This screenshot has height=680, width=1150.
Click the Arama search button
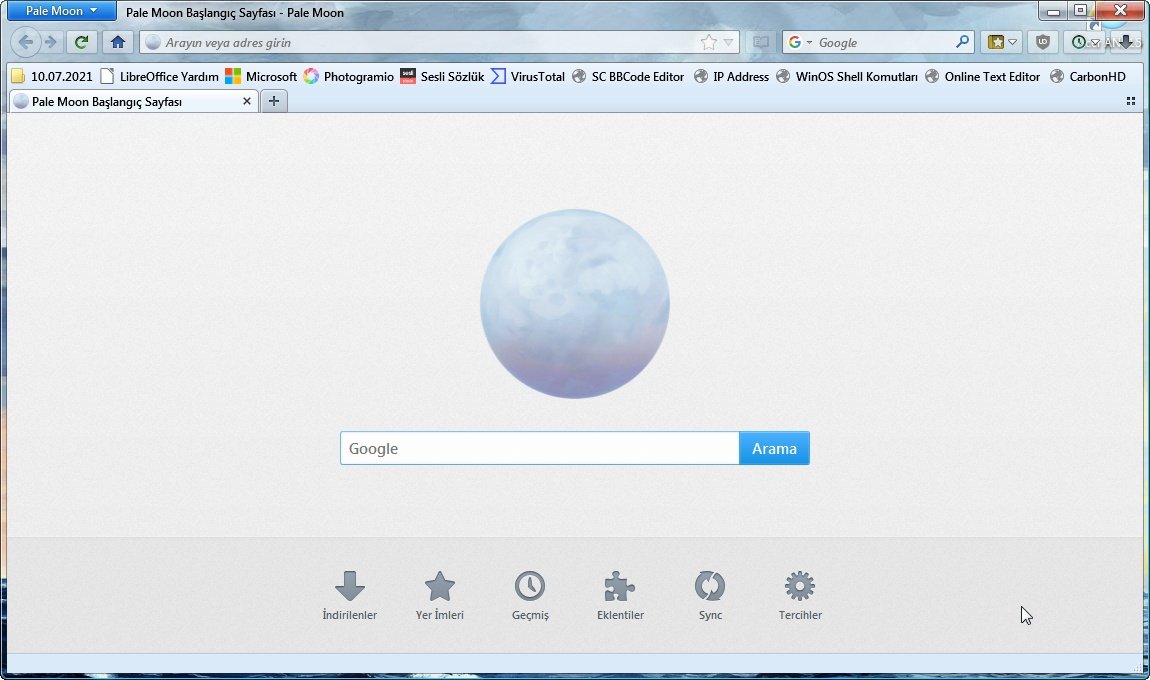coord(774,448)
